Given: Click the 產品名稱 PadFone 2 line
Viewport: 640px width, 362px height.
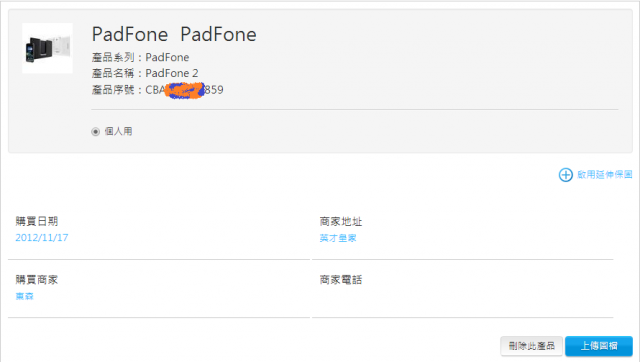Looking at the screenshot, I should pos(145,73).
